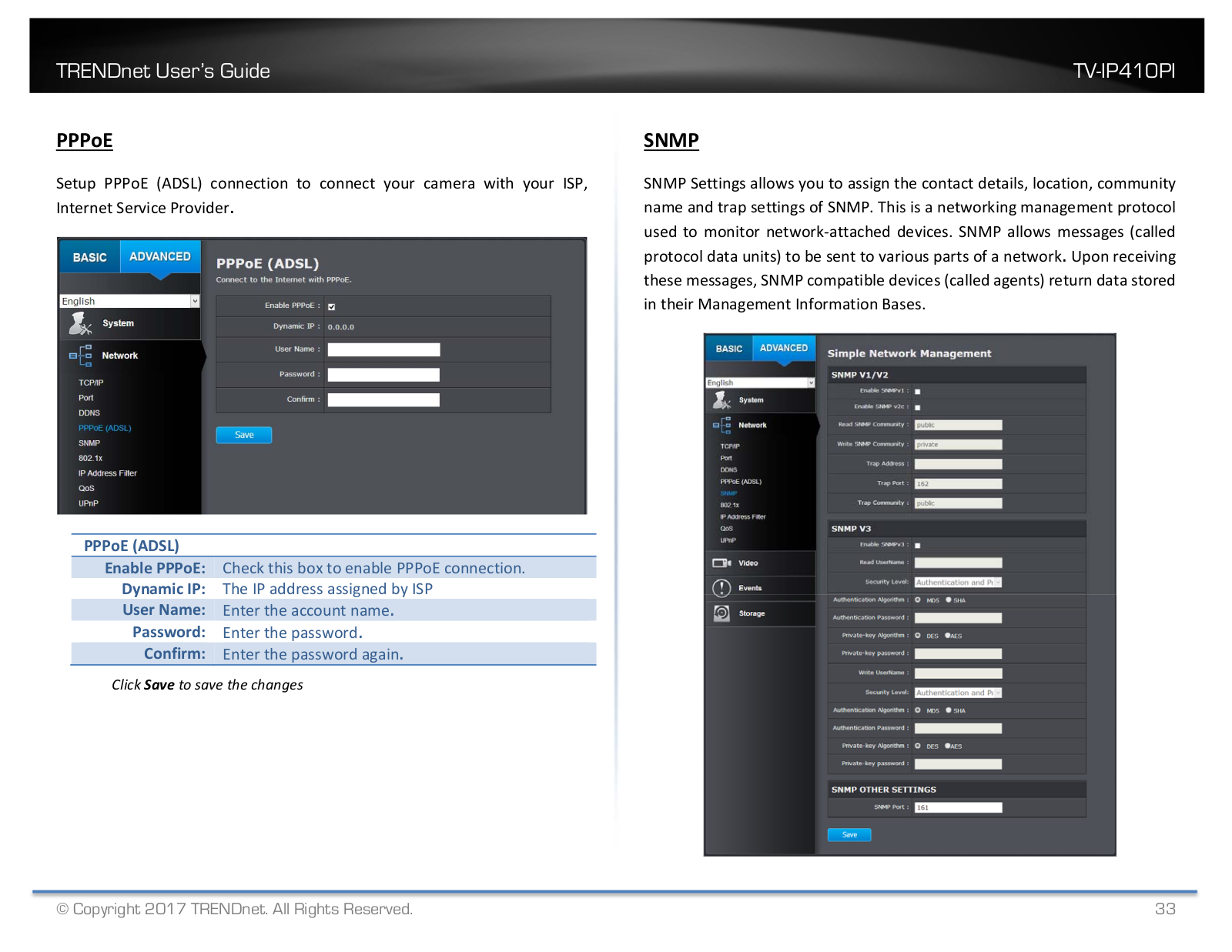Image resolution: width=1232 pixels, height=952 pixels.
Task: Select DES radio below Write UserName
Action: pos(918,746)
